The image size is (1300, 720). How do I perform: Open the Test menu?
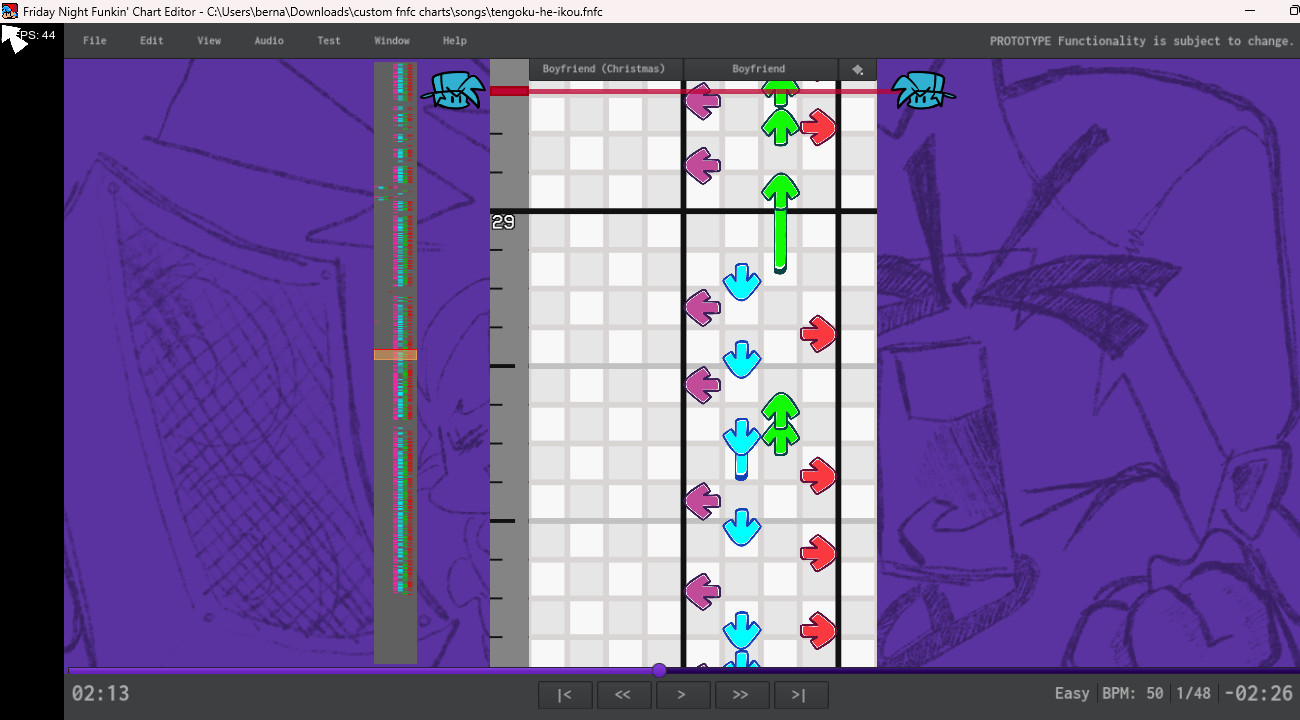point(329,41)
